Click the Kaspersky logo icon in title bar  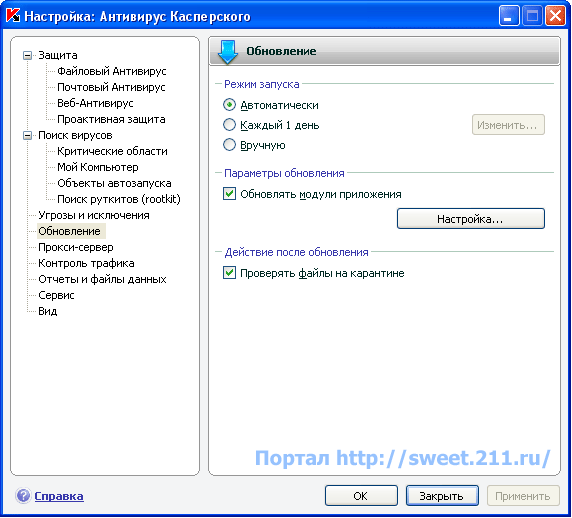pyautogui.click(x=13, y=16)
